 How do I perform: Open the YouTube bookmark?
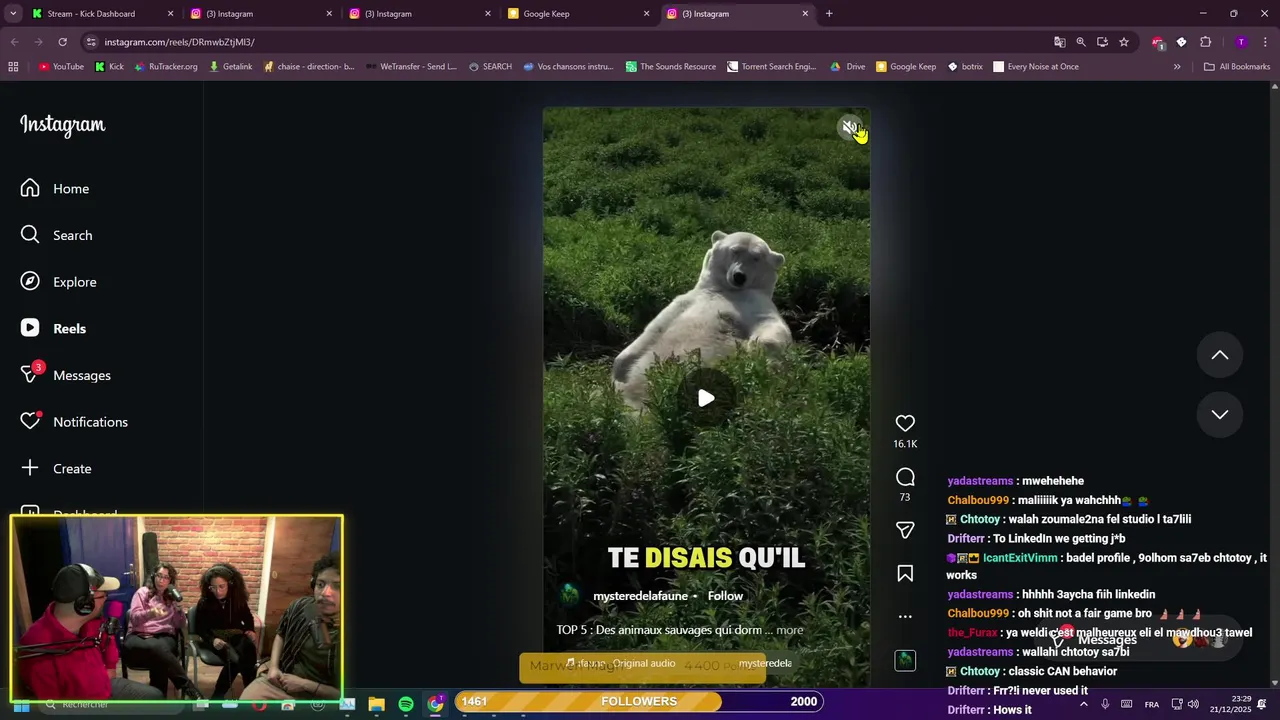[61, 67]
